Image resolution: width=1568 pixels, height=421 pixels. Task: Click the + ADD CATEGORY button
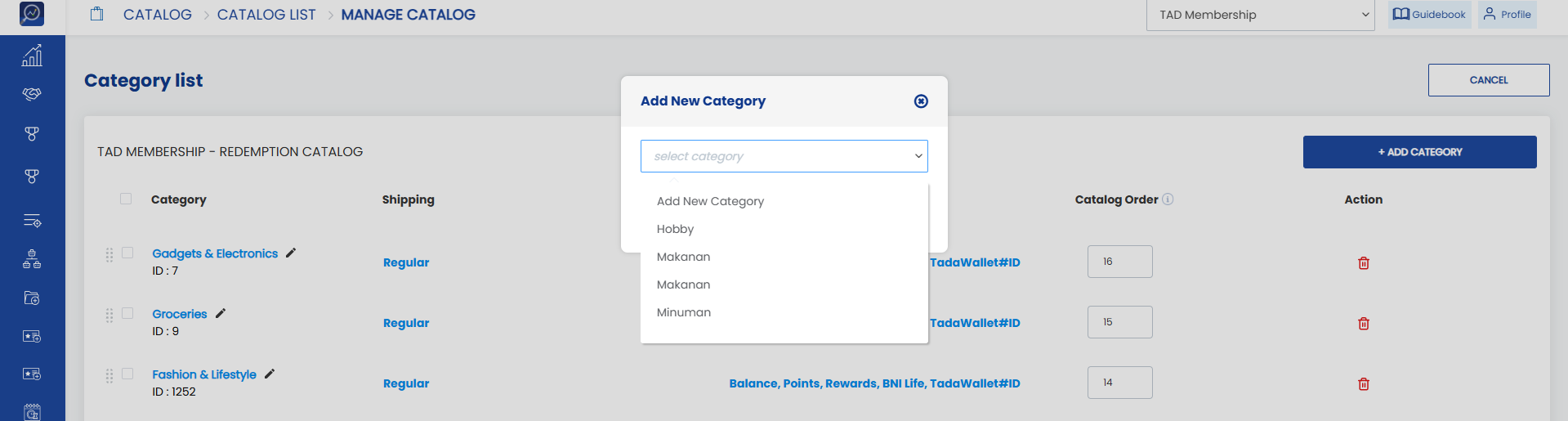1419,152
